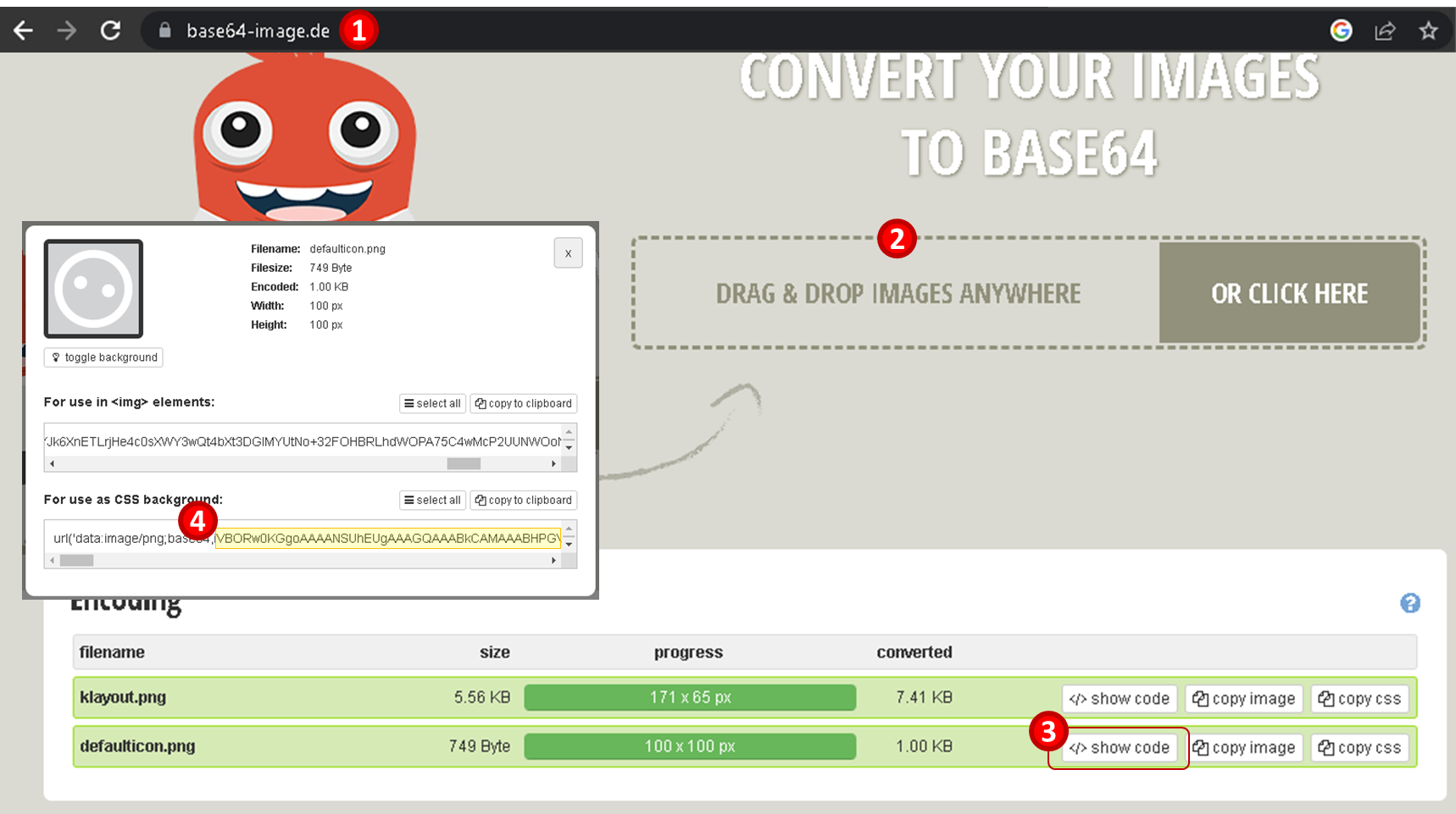1456x814 pixels.
Task: Copy CSS background code to clipboard
Action: tap(523, 500)
